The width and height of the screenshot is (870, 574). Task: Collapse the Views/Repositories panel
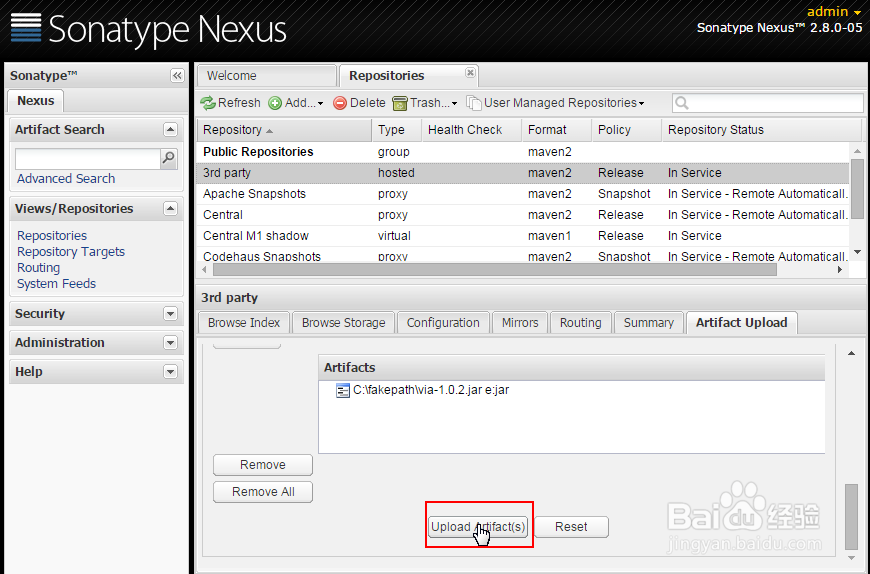[170, 209]
